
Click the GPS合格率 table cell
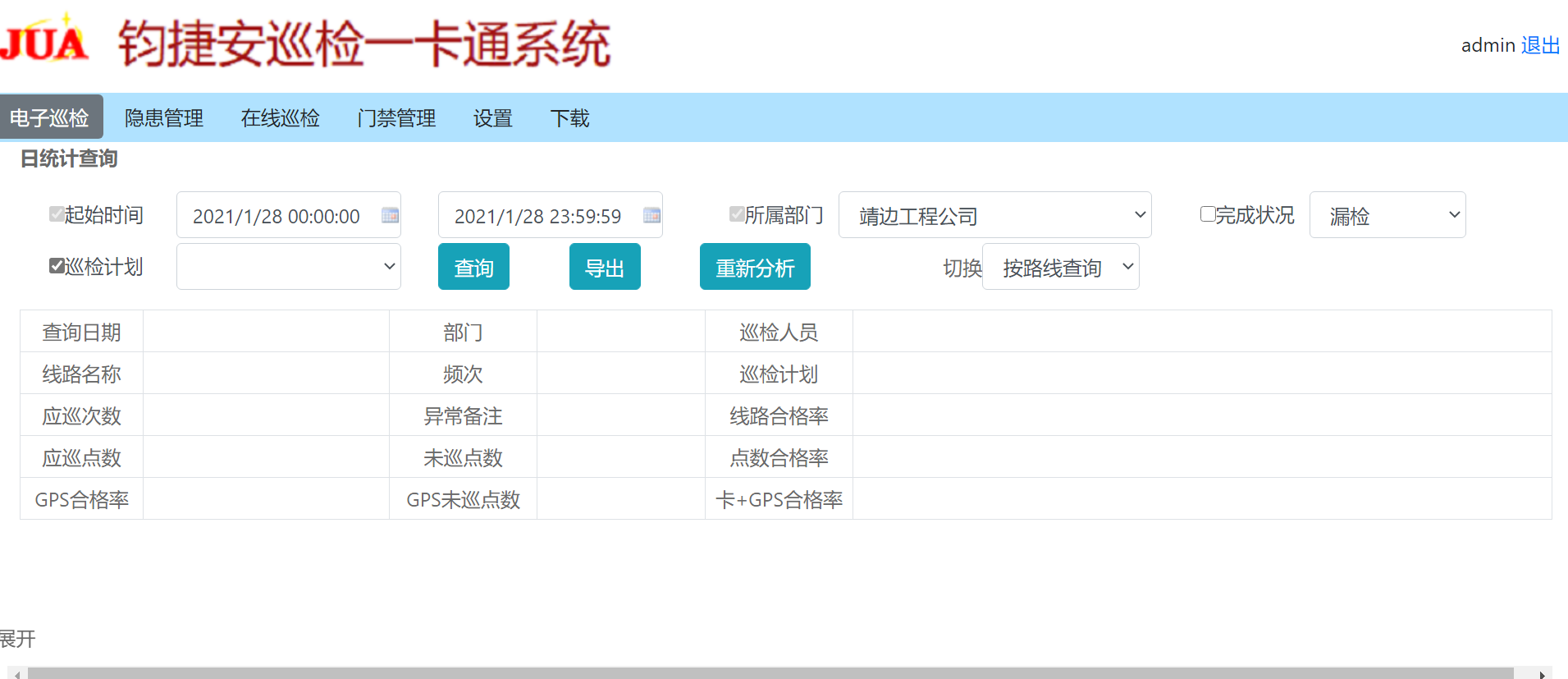click(x=82, y=499)
